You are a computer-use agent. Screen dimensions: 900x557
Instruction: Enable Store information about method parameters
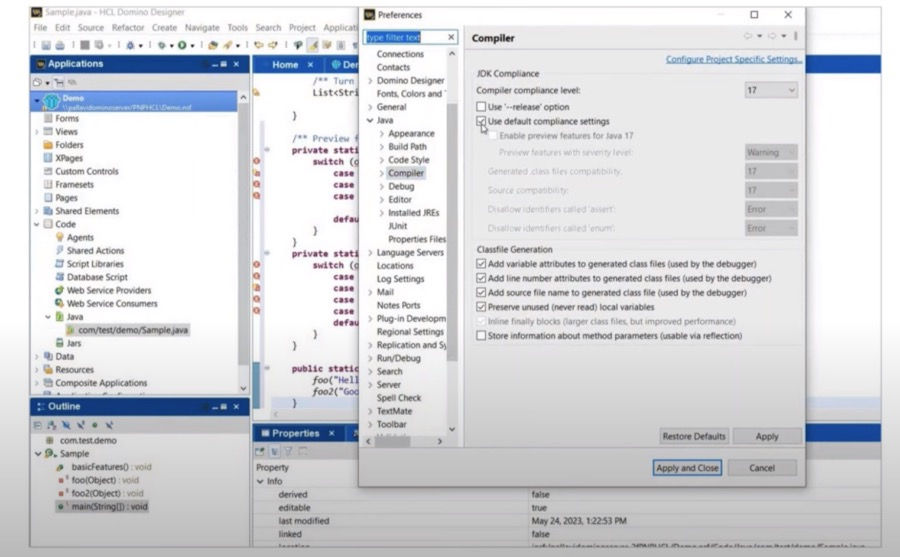pyautogui.click(x=481, y=336)
